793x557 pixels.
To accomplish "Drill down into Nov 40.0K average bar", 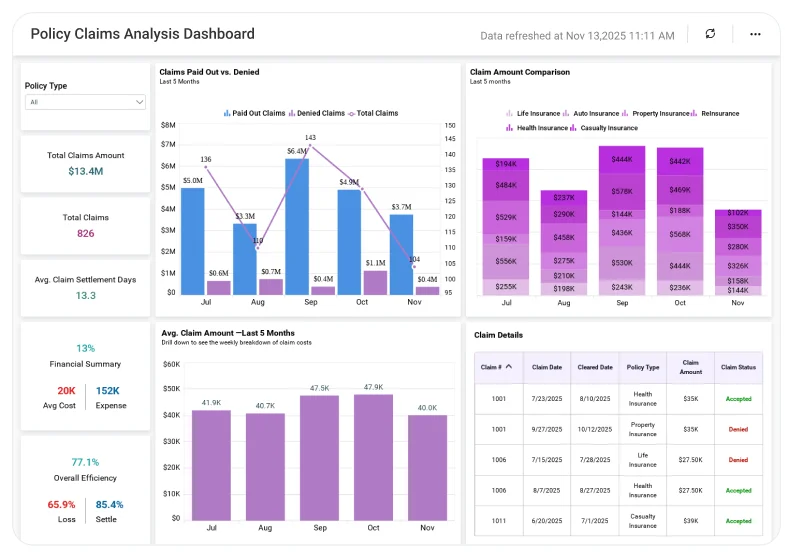I will point(427,468).
